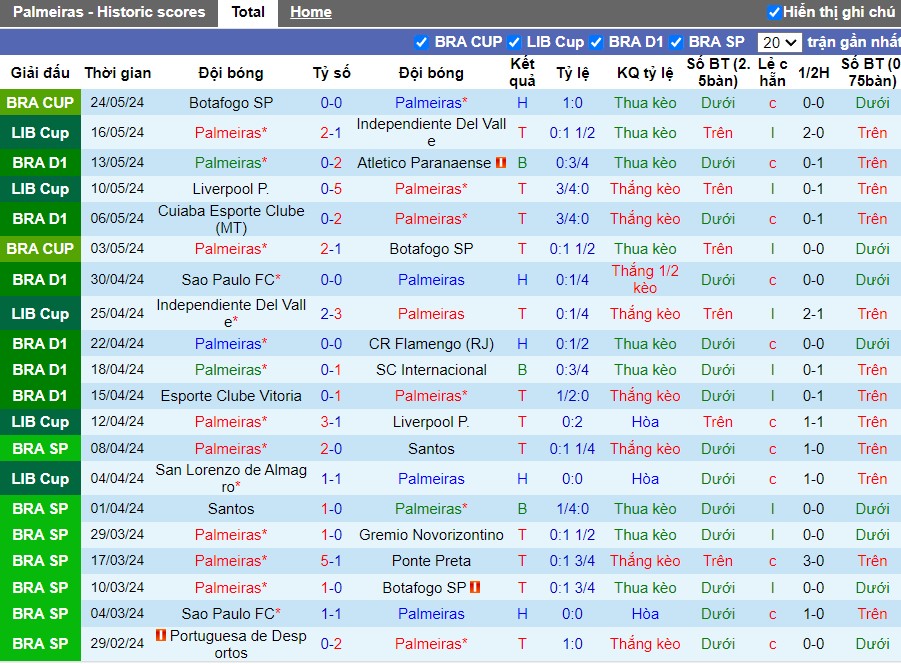Click the 1-1 score on 04/03/24
Viewport: 901px width, 664px height.
(331, 613)
